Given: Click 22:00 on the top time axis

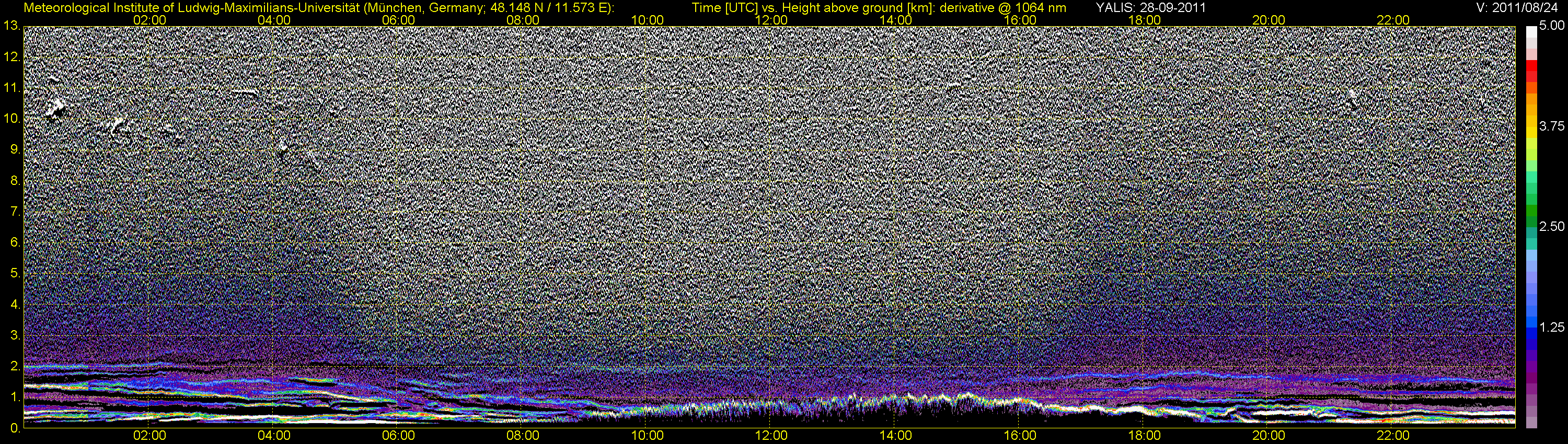Looking at the screenshot, I should click(1393, 20).
